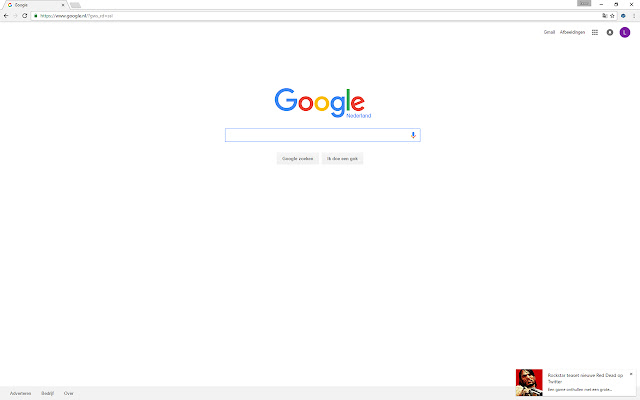
Task: Click the translate page icon
Action: click(604, 16)
